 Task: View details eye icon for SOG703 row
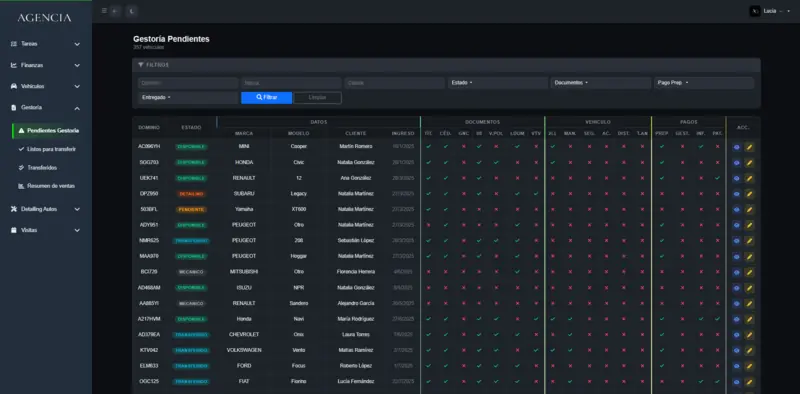(737, 163)
